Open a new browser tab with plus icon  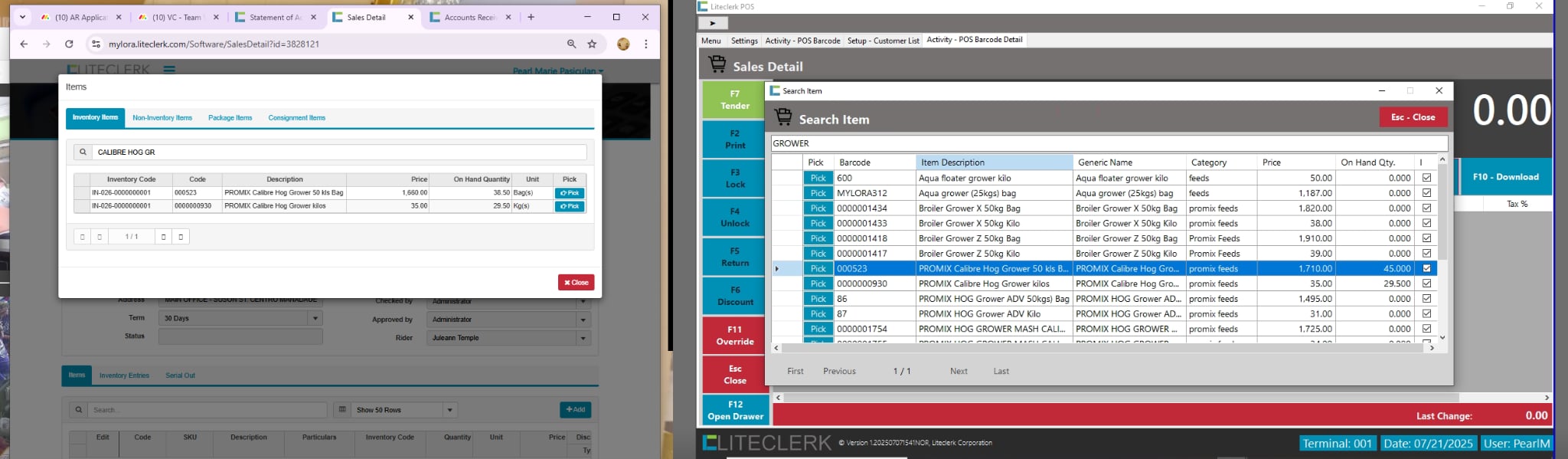(x=531, y=17)
